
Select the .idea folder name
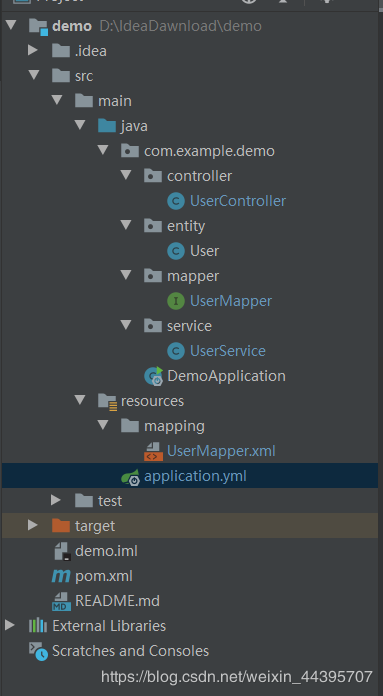91,51
